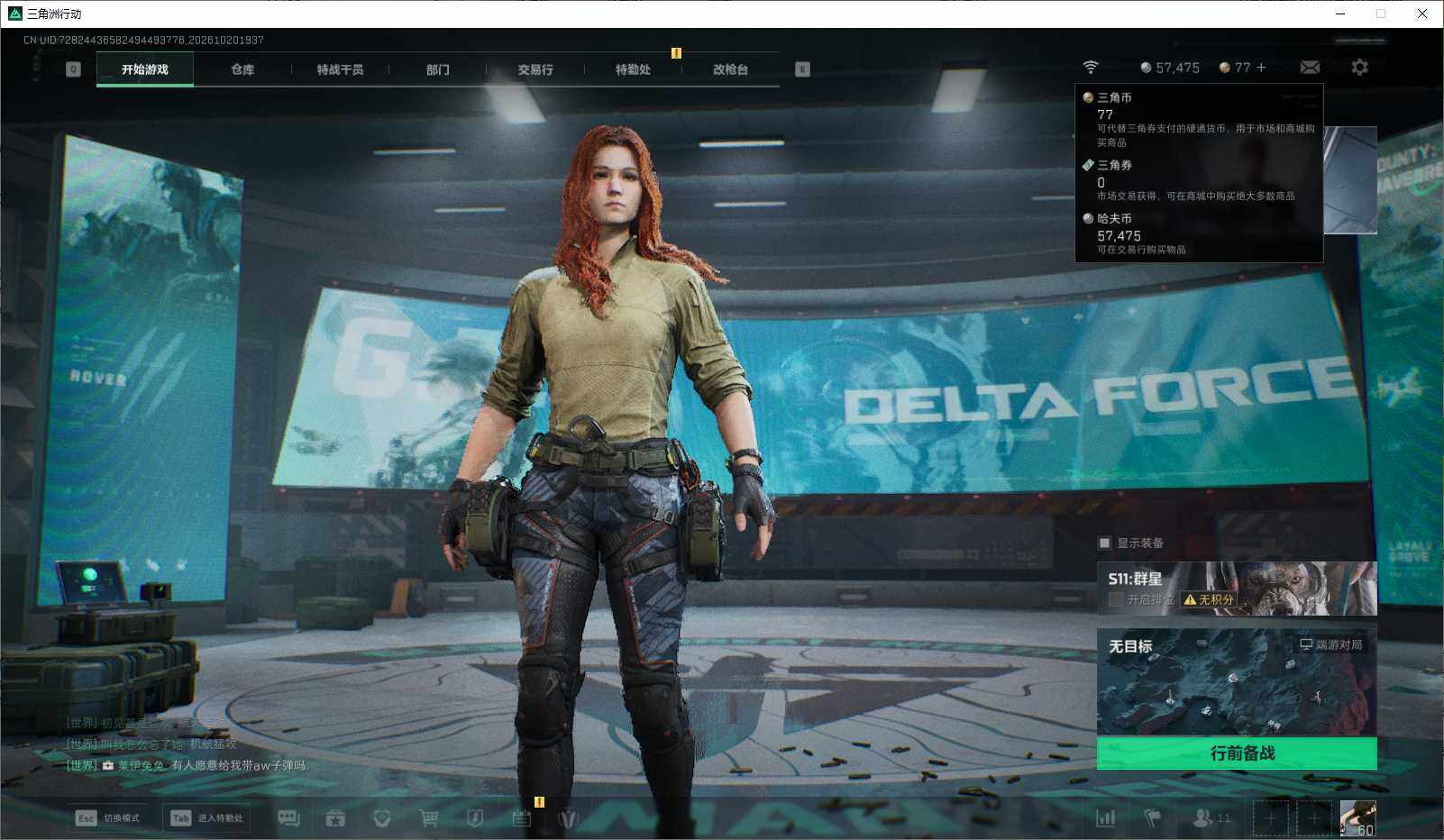Switch to the 特战干员 tab

click(x=340, y=69)
